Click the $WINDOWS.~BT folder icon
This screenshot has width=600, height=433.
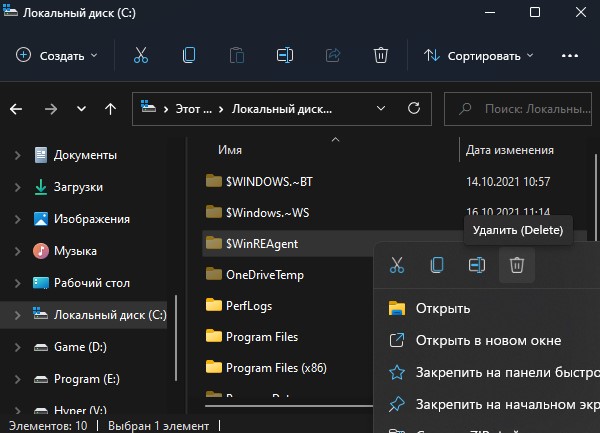[x=214, y=181]
